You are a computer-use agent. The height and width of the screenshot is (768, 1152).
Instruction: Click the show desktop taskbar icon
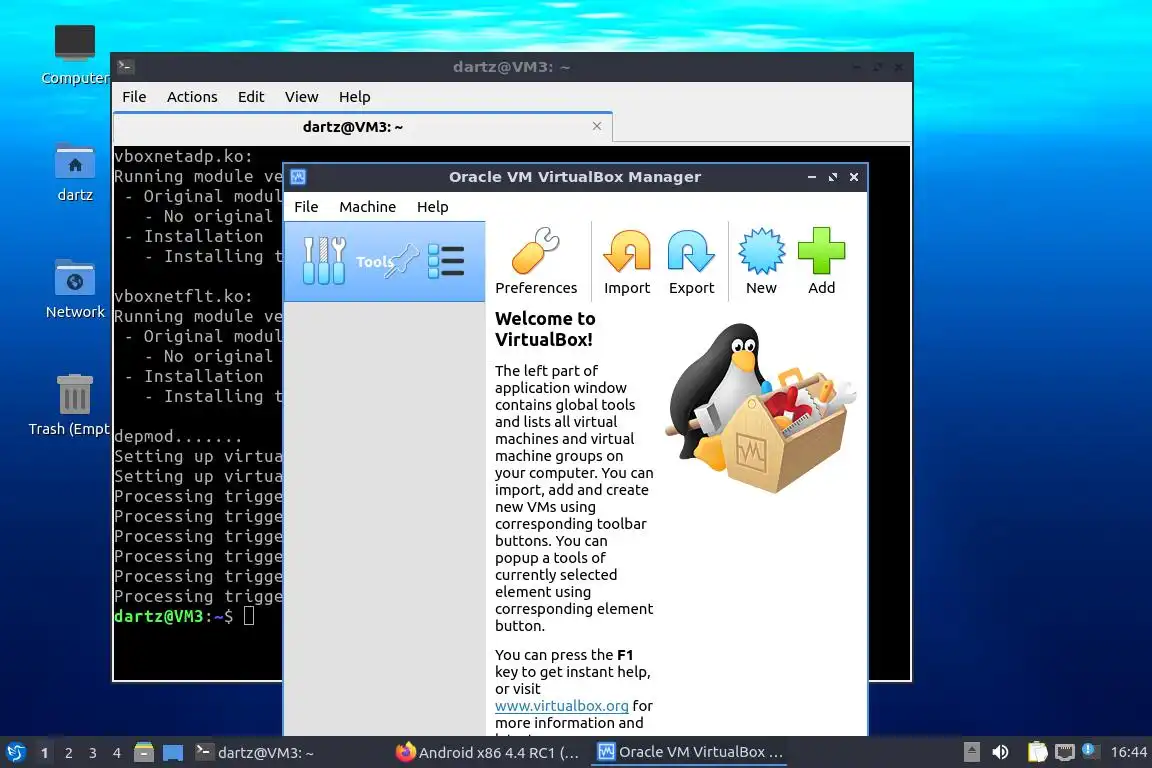click(x=173, y=752)
